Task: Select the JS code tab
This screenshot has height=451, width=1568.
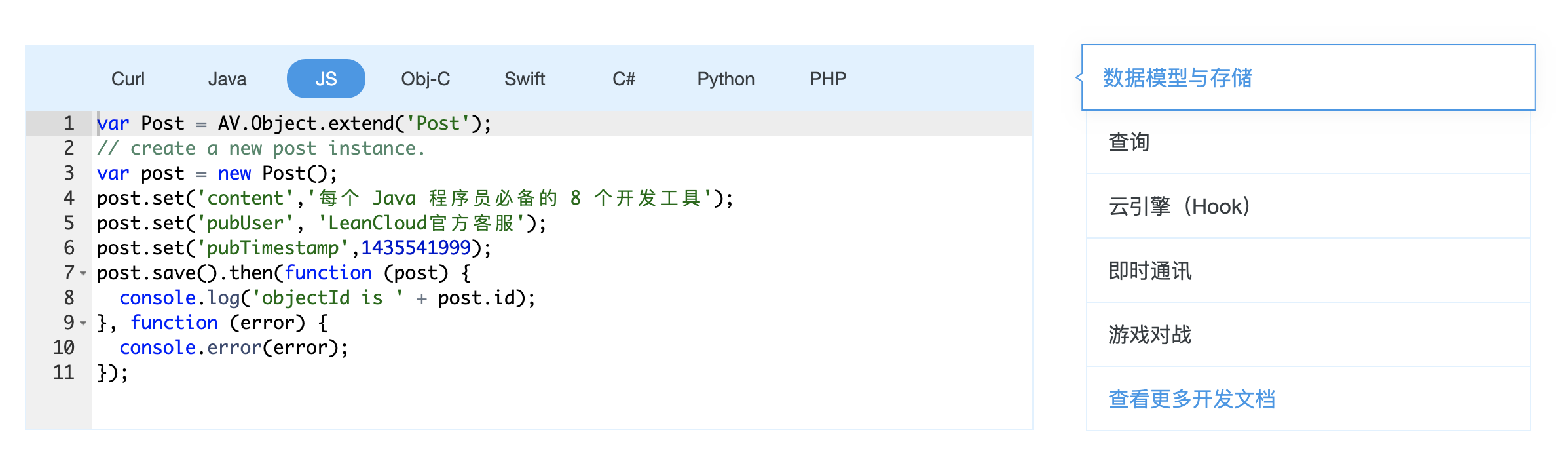Action: (326, 79)
